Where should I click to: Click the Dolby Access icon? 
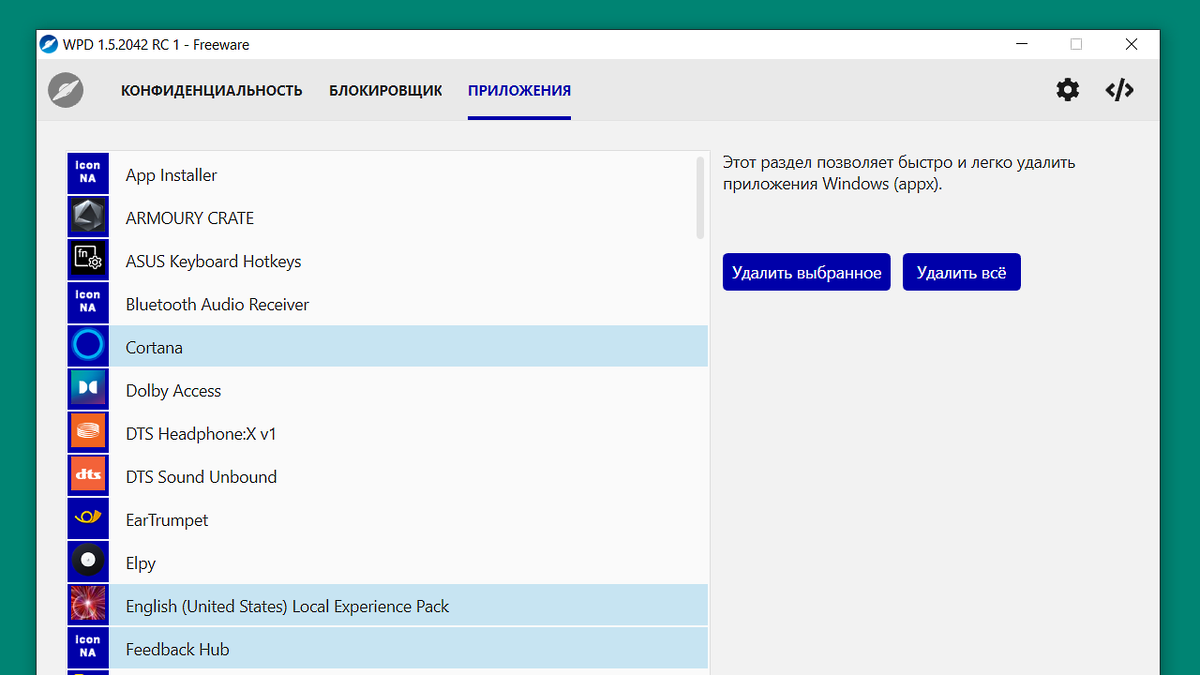pos(88,390)
